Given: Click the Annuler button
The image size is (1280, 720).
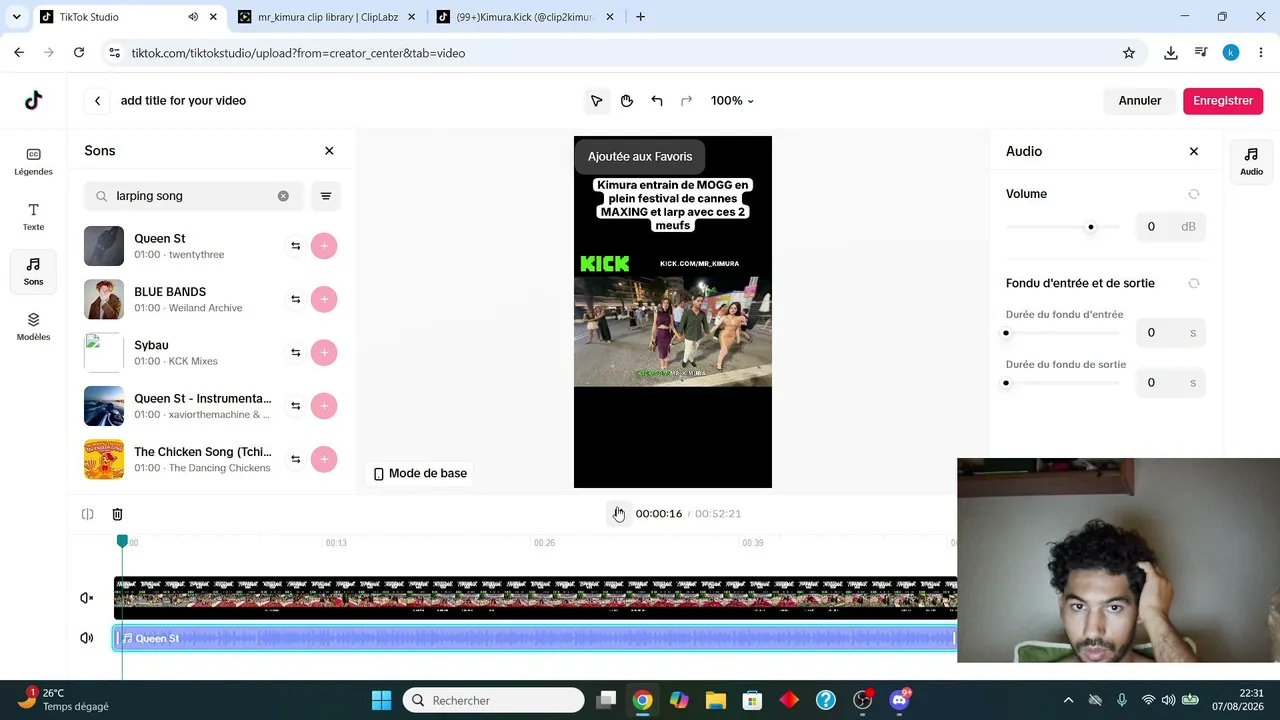Looking at the screenshot, I should click(1140, 100).
